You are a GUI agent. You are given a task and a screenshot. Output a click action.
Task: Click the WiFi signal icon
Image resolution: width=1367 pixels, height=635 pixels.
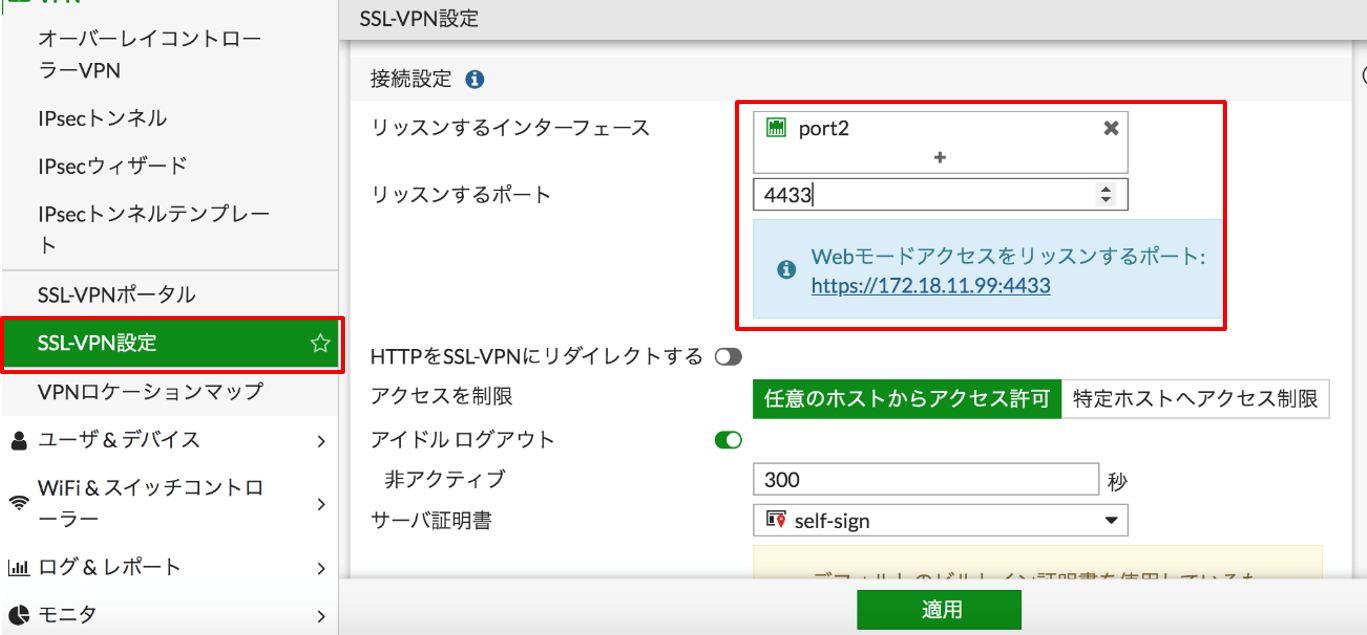[x=18, y=504]
